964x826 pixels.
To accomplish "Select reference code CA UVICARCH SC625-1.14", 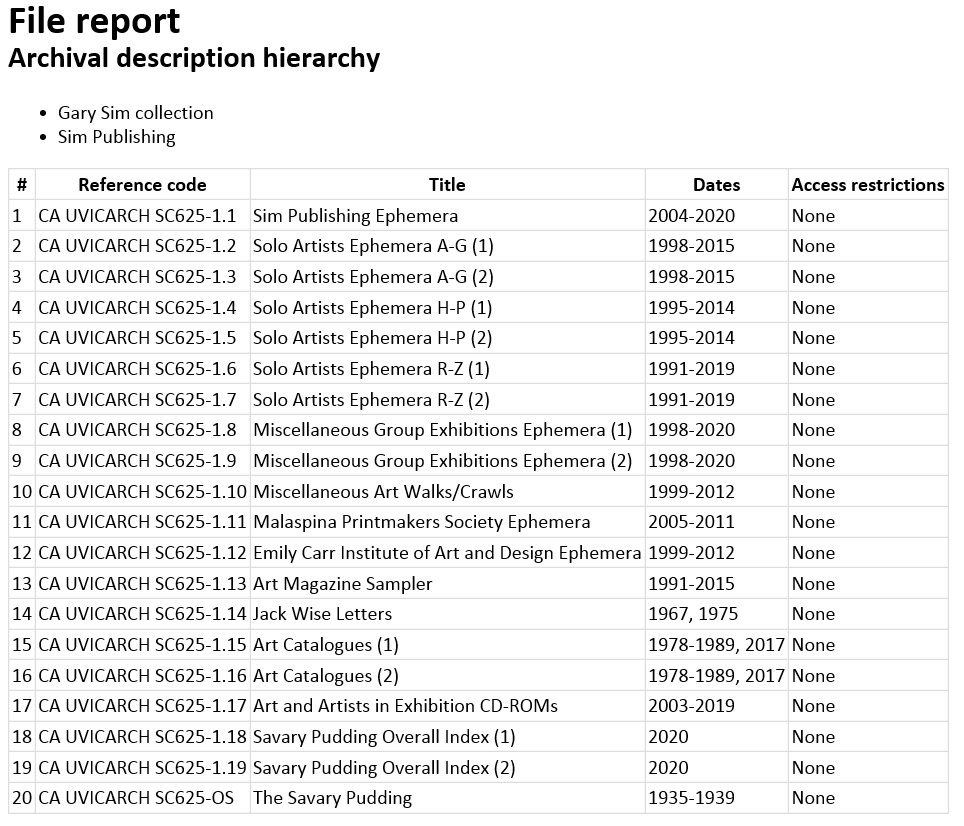I will [142, 613].
